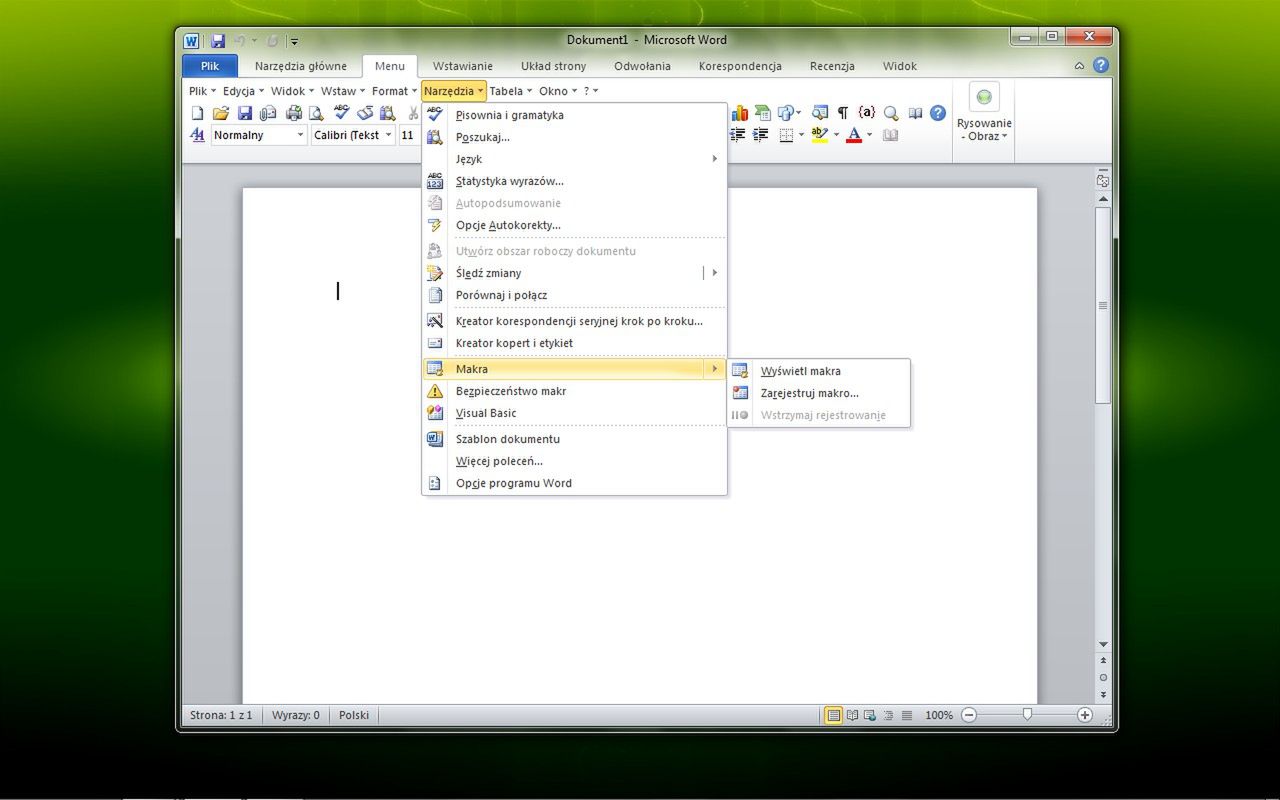Click the text highlight color icon
The image size is (1280, 800).
(x=819, y=135)
